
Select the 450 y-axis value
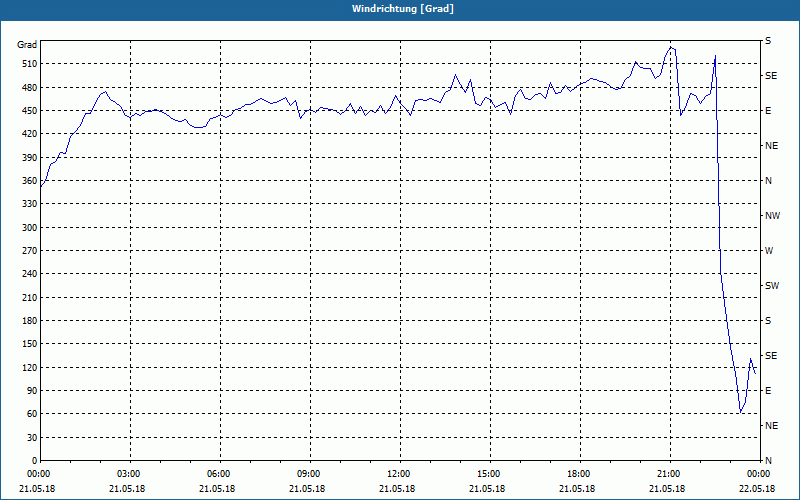click(30, 111)
